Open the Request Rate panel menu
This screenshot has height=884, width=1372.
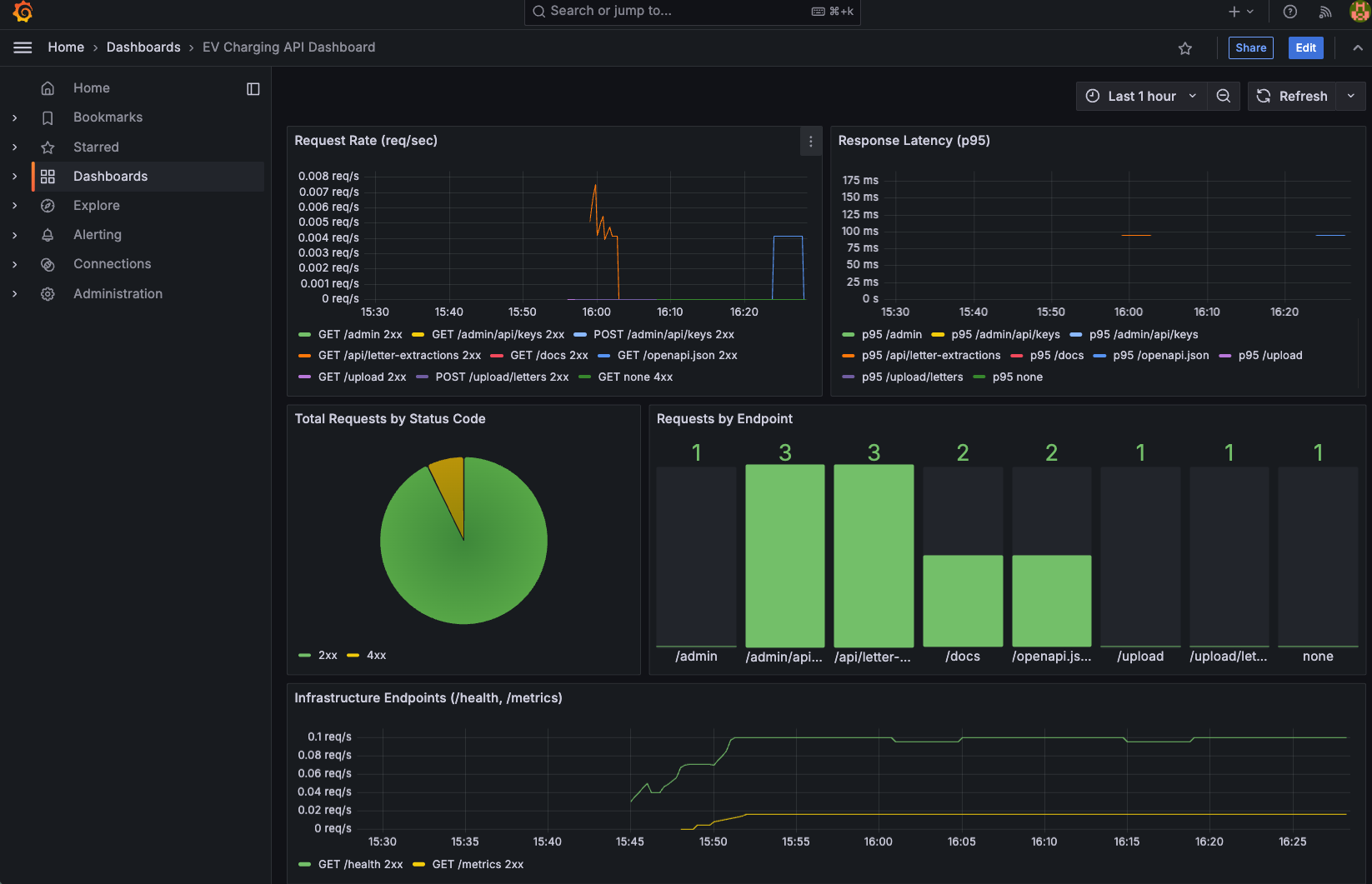tap(810, 141)
